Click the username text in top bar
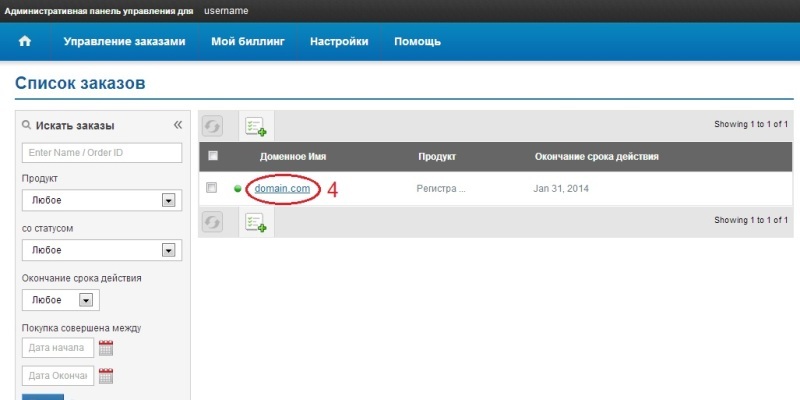The image size is (800, 400). tap(226, 11)
